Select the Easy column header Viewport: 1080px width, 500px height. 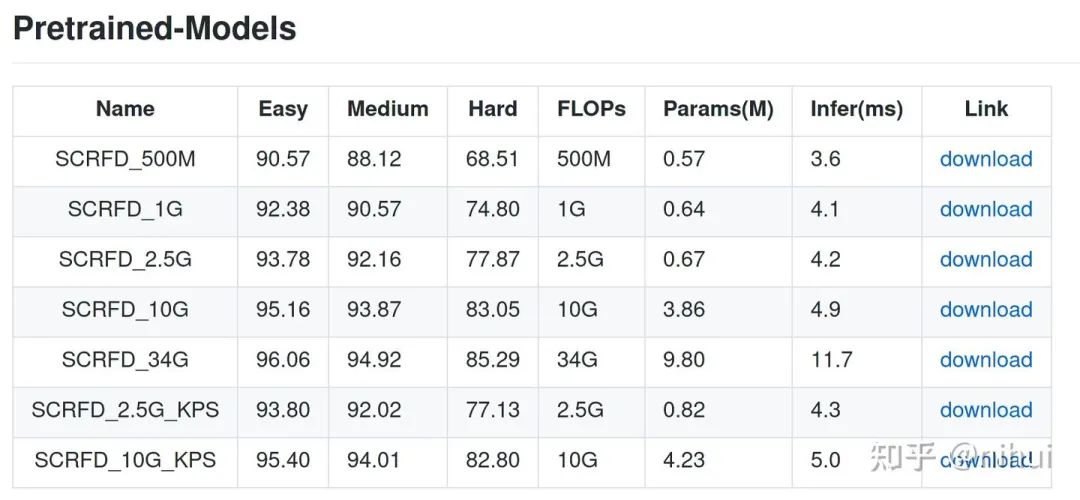click(283, 109)
